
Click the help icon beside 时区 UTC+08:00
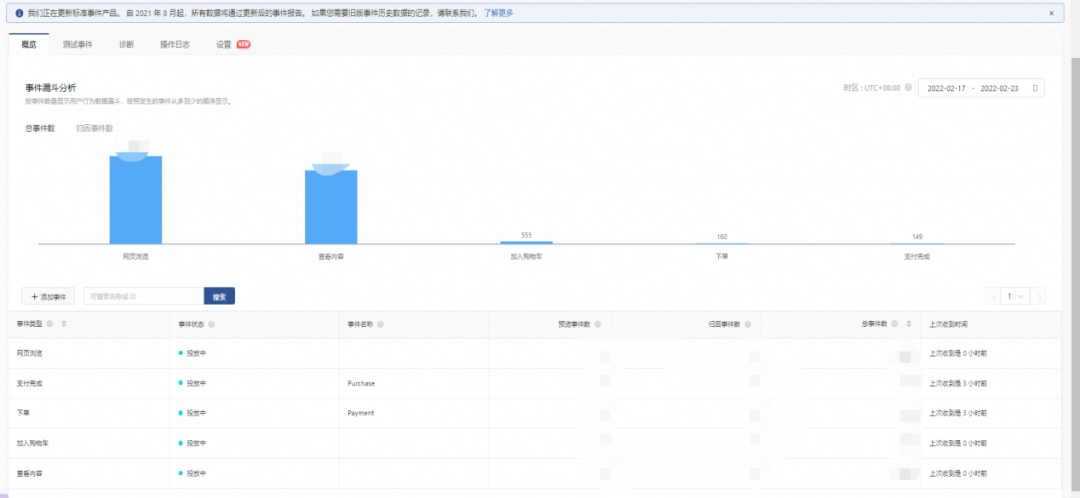coord(908,88)
